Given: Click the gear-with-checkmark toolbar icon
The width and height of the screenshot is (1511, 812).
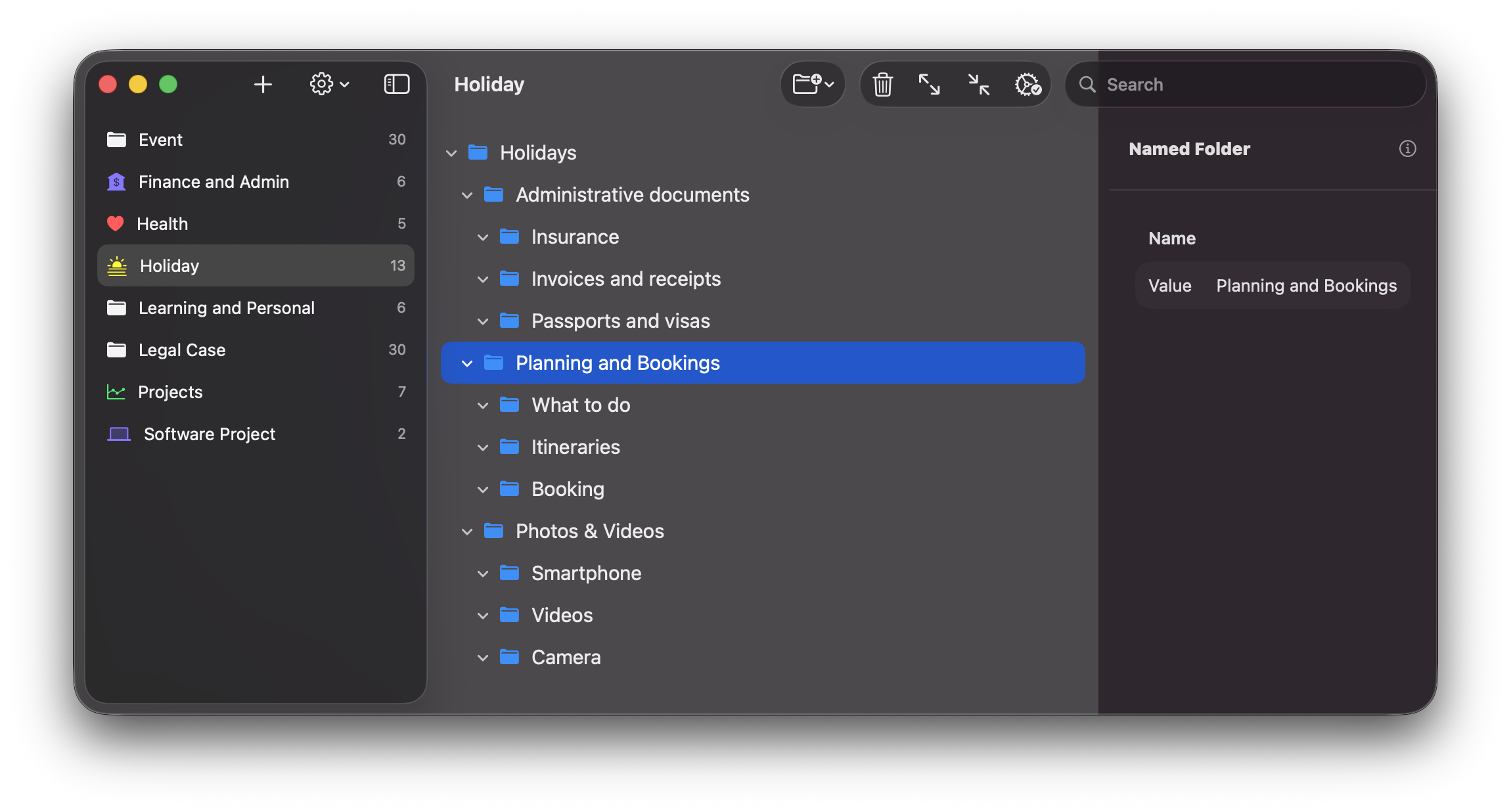Looking at the screenshot, I should [1027, 84].
